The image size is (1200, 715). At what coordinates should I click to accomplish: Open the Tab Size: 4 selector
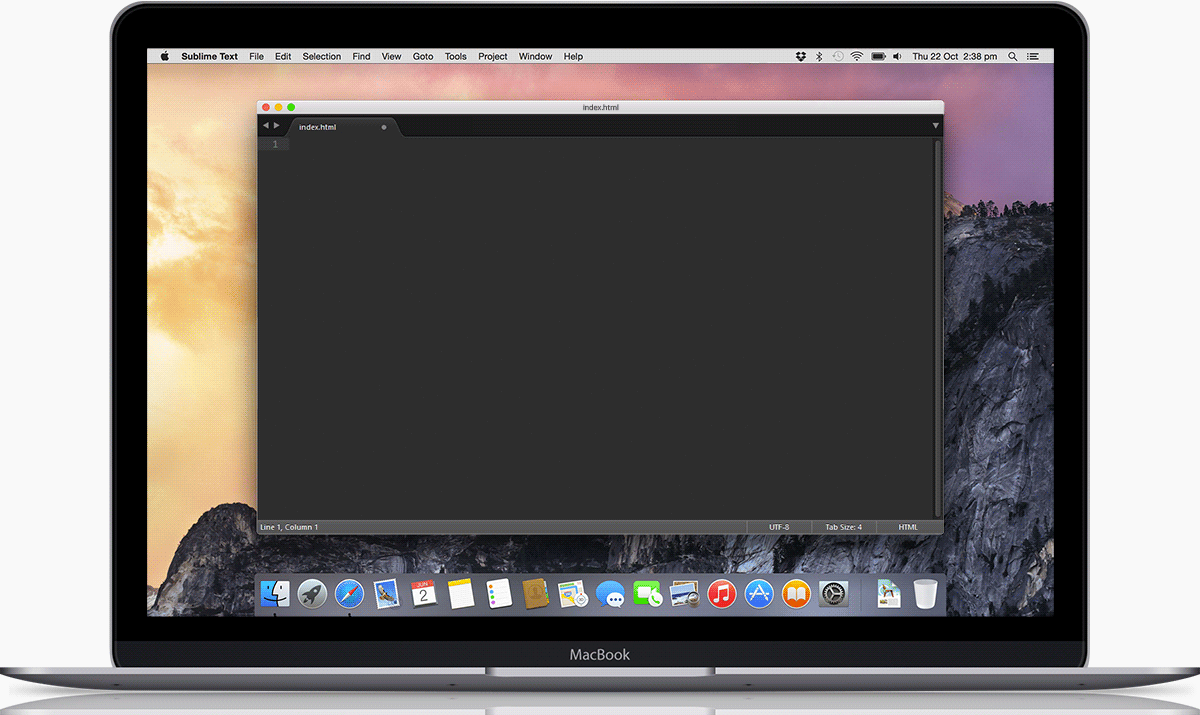coord(843,527)
